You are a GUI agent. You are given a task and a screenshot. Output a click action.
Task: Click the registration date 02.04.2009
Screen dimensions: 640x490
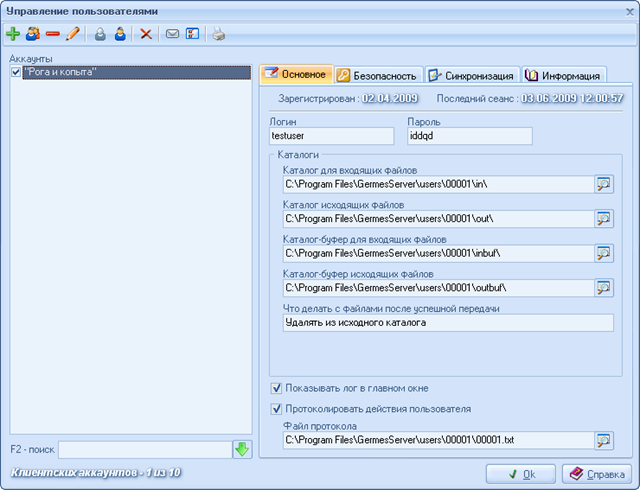coord(390,98)
